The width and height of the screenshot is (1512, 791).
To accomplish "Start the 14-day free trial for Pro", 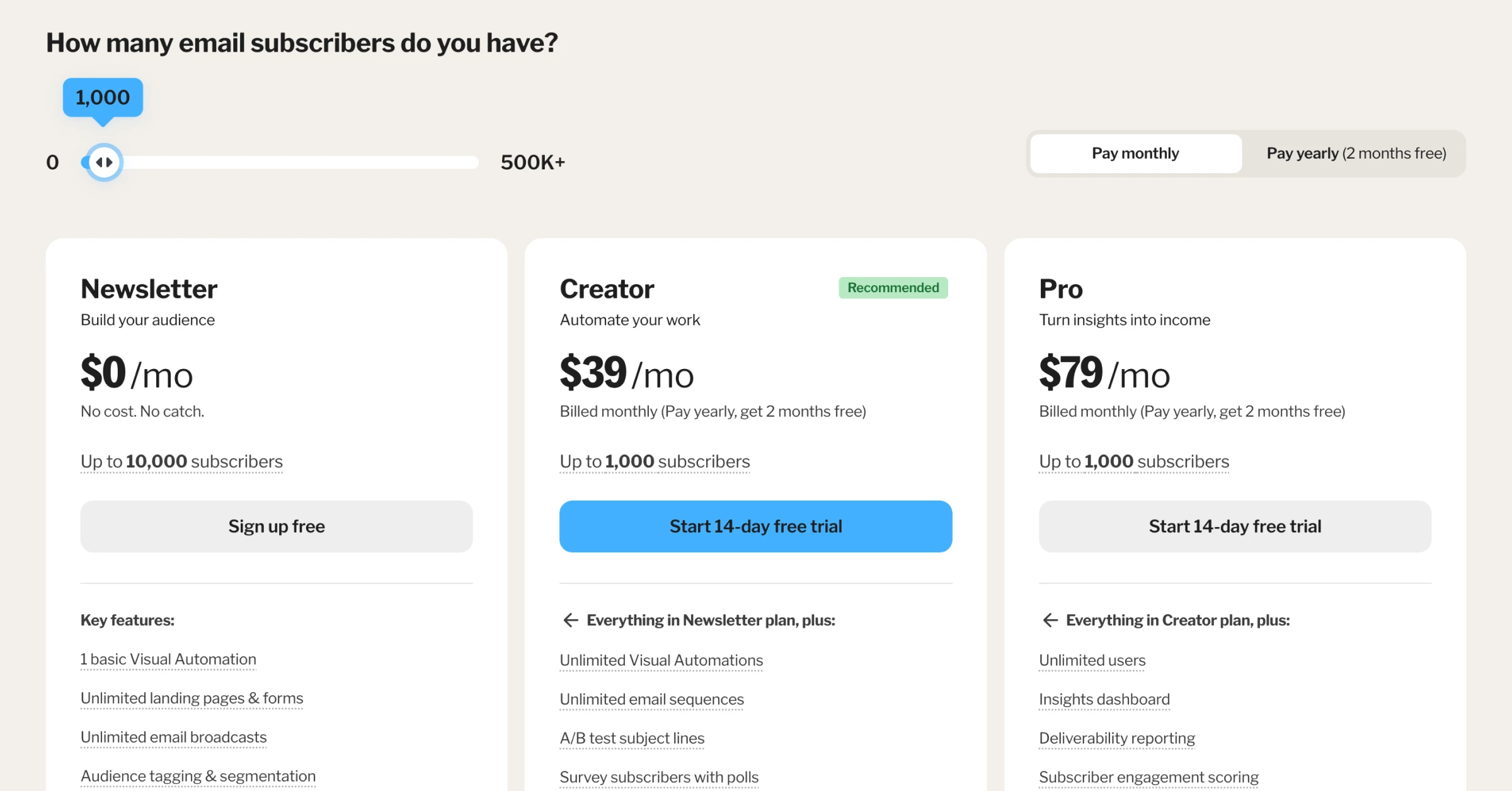I will click(x=1235, y=526).
